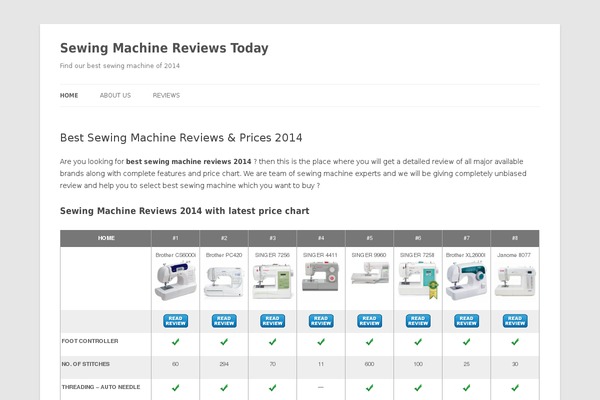Select the Janome 8077 model name
This screenshot has height=400, width=600.
point(514,255)
